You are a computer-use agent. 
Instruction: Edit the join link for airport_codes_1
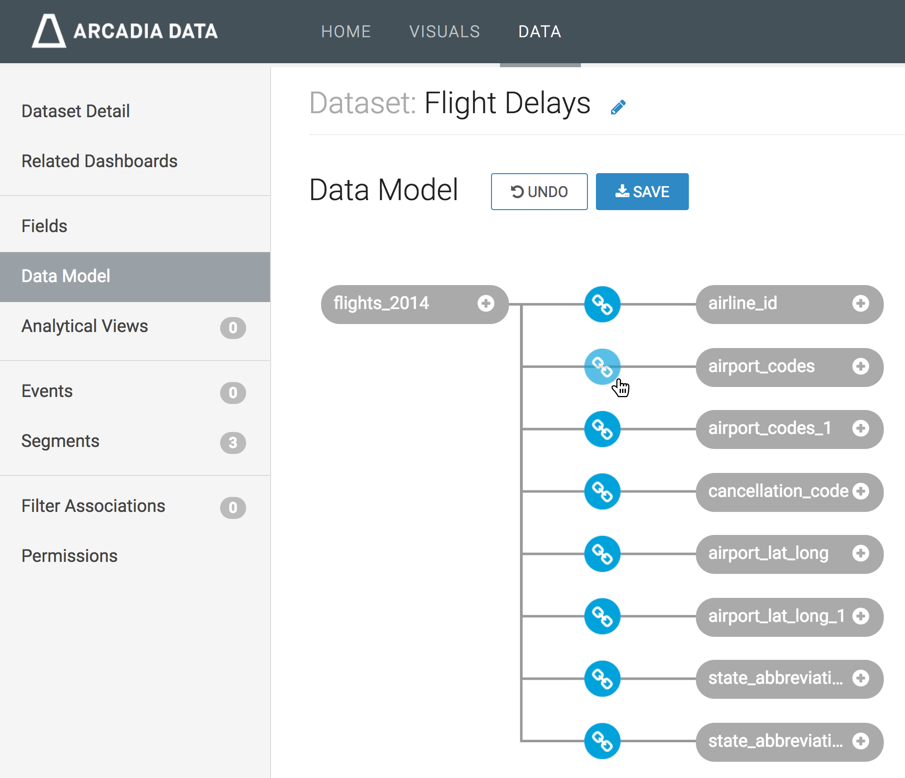pyautogui.click(x=602, y=429)
